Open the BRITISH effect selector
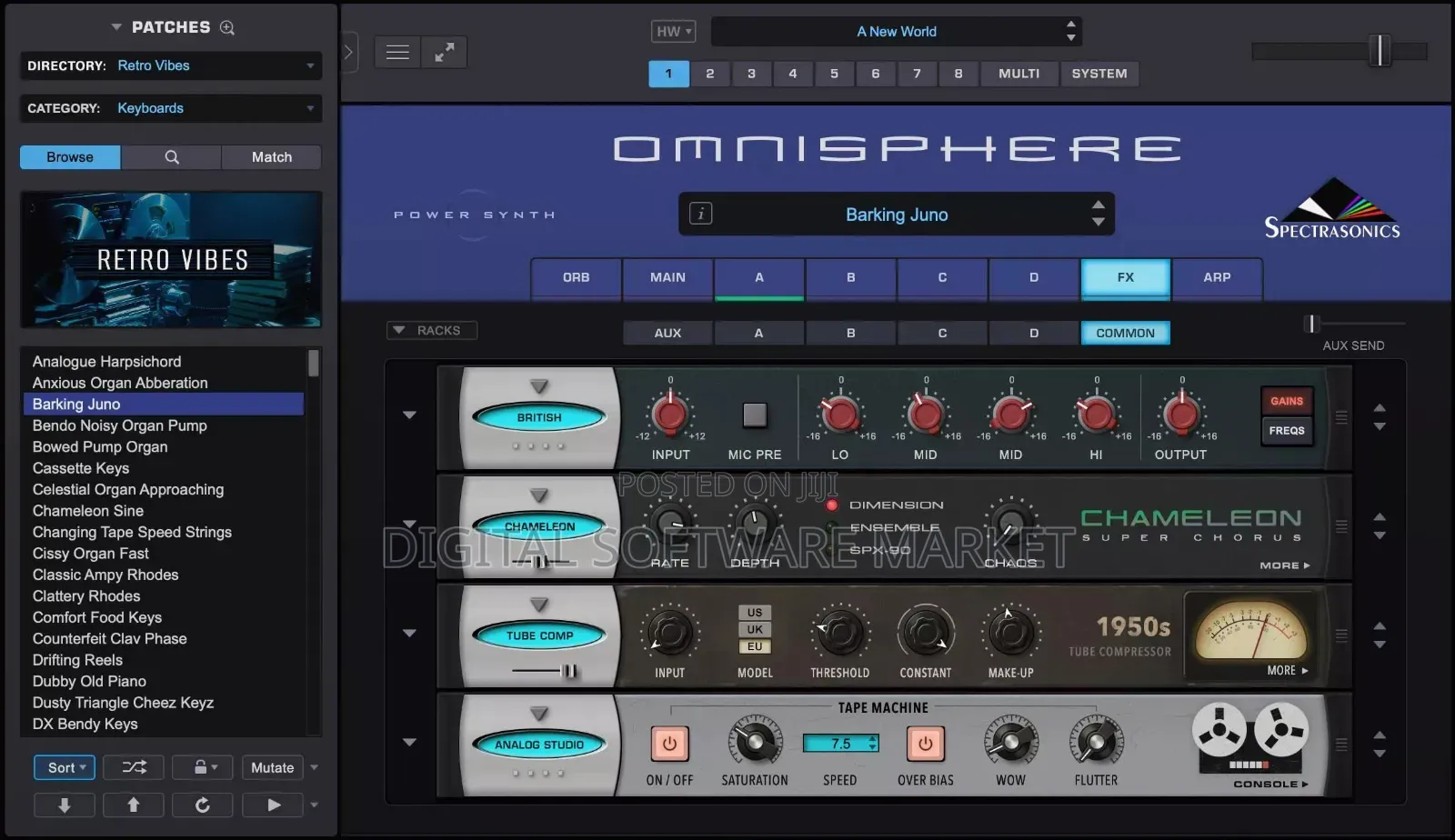This screenshot has height=840, width=1455. [x=539, y=417]
